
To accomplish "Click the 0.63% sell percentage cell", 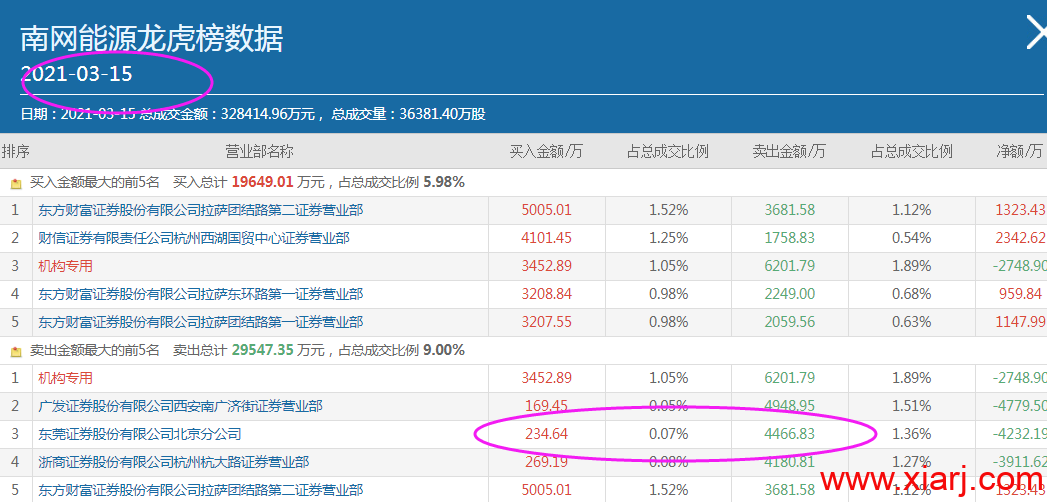I will tap(911, 322).
